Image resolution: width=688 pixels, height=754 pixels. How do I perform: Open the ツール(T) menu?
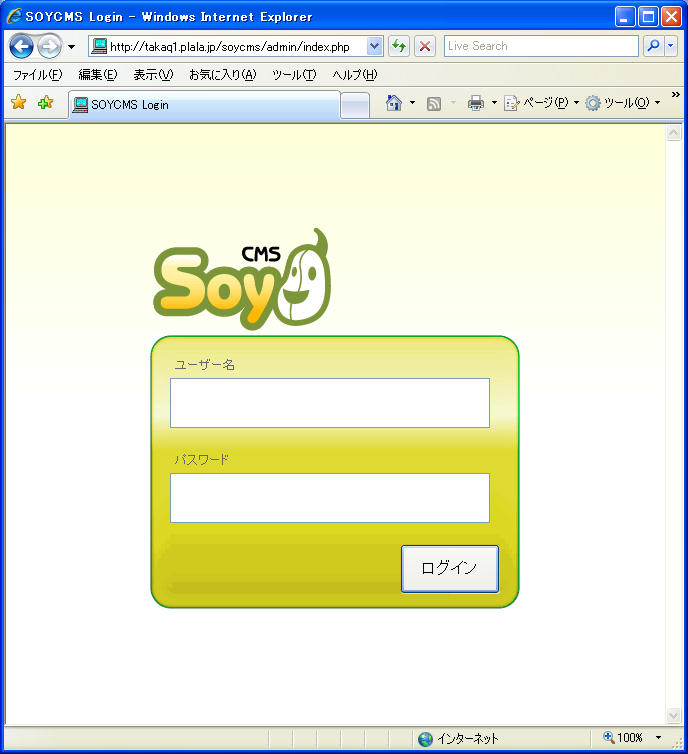(294, 75)
